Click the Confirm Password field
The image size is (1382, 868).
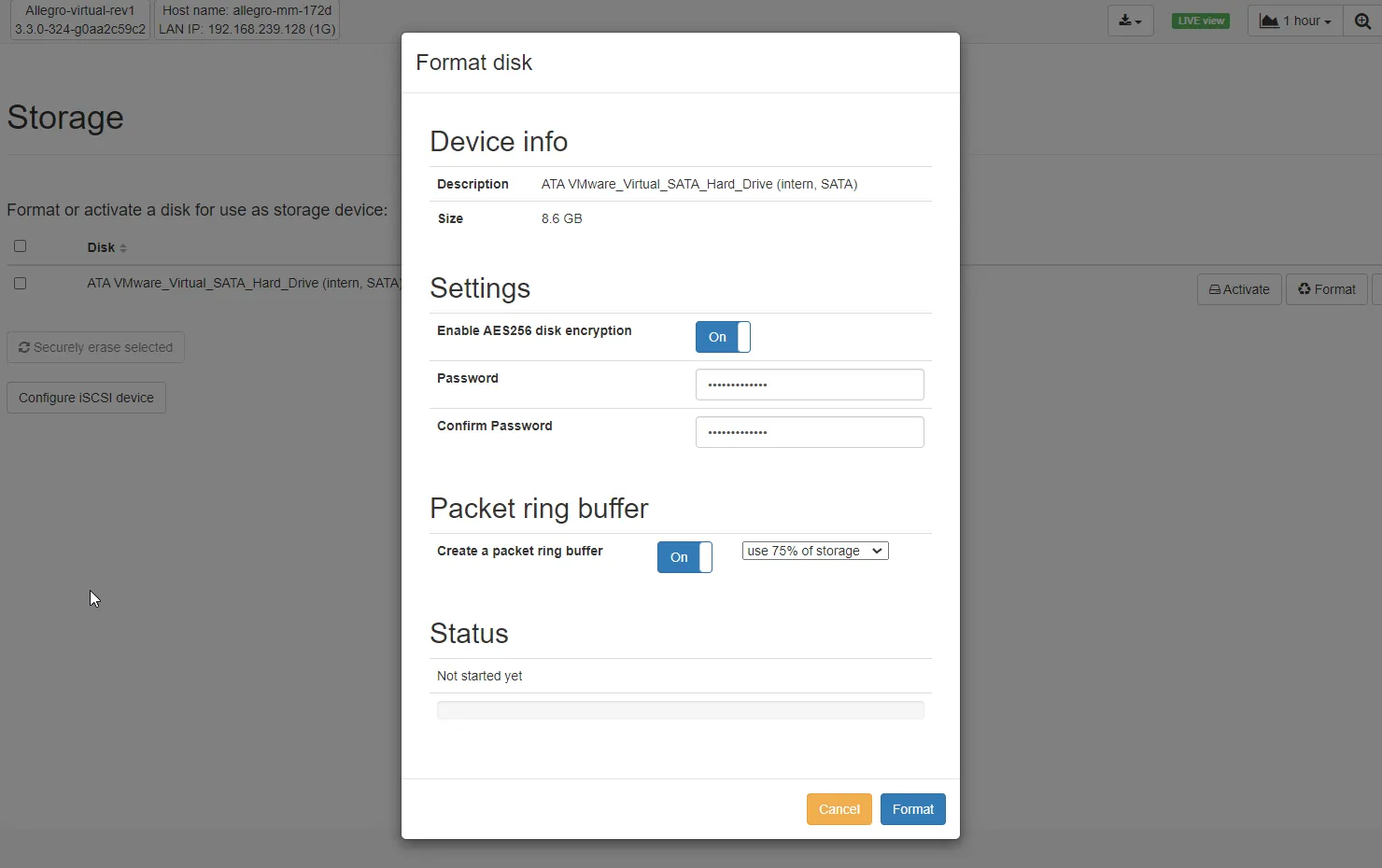click(x=810, y=432)
